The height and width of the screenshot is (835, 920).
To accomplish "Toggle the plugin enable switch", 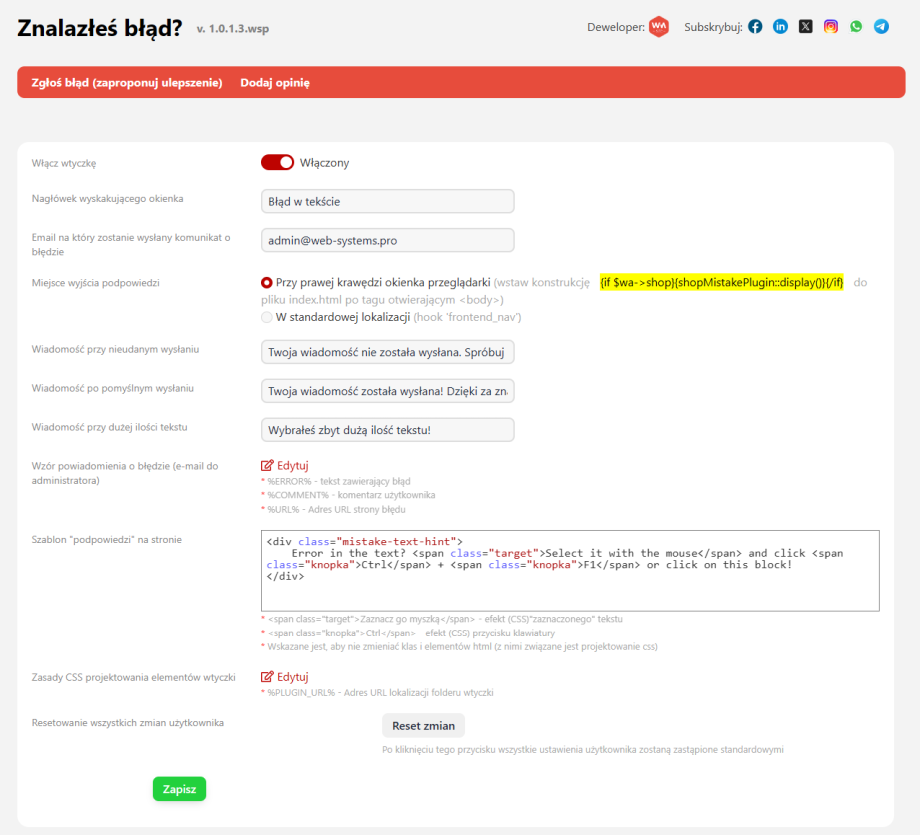I will coord(277,163).
